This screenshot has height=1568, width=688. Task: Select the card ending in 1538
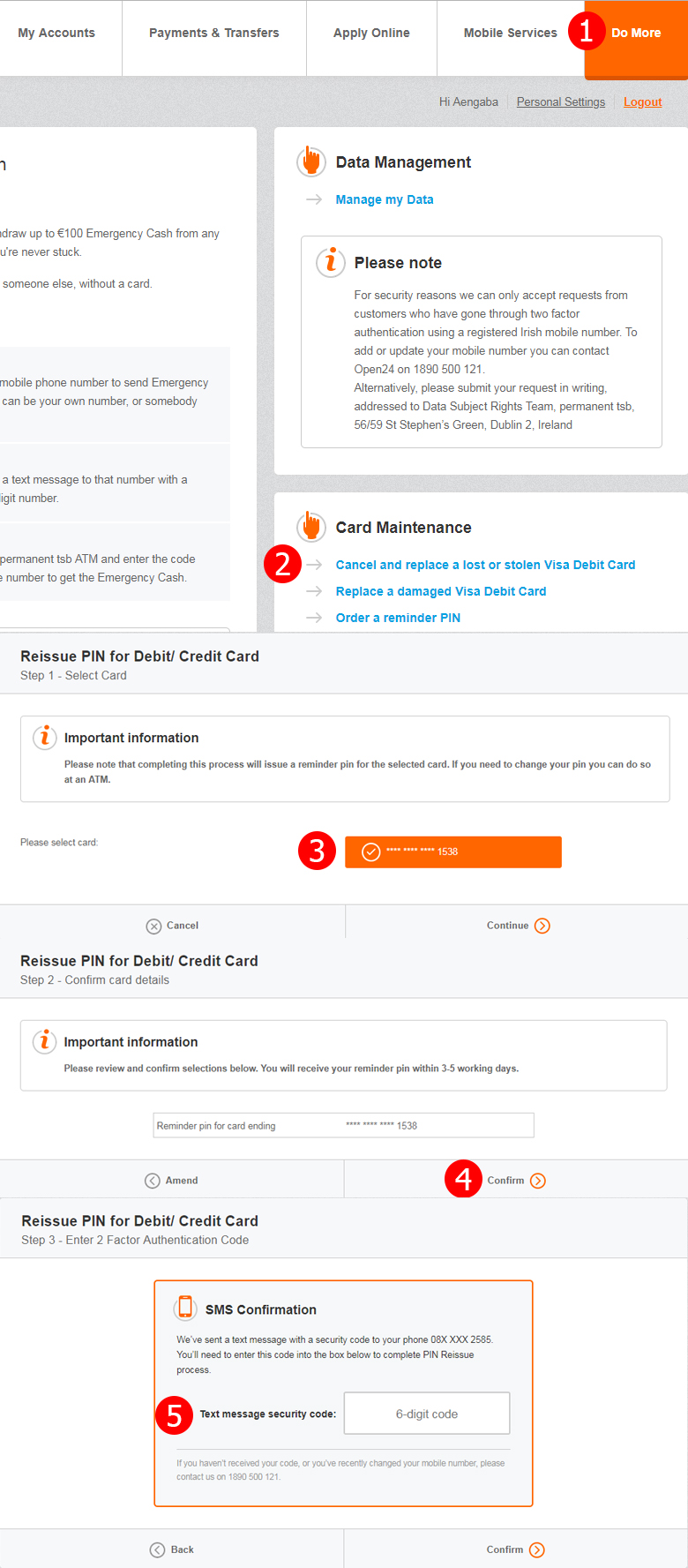coord(452,852)
